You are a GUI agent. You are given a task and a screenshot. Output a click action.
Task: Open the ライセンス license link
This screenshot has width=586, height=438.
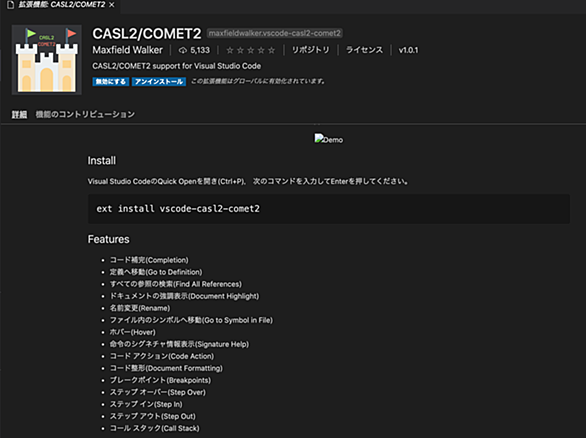364,50
